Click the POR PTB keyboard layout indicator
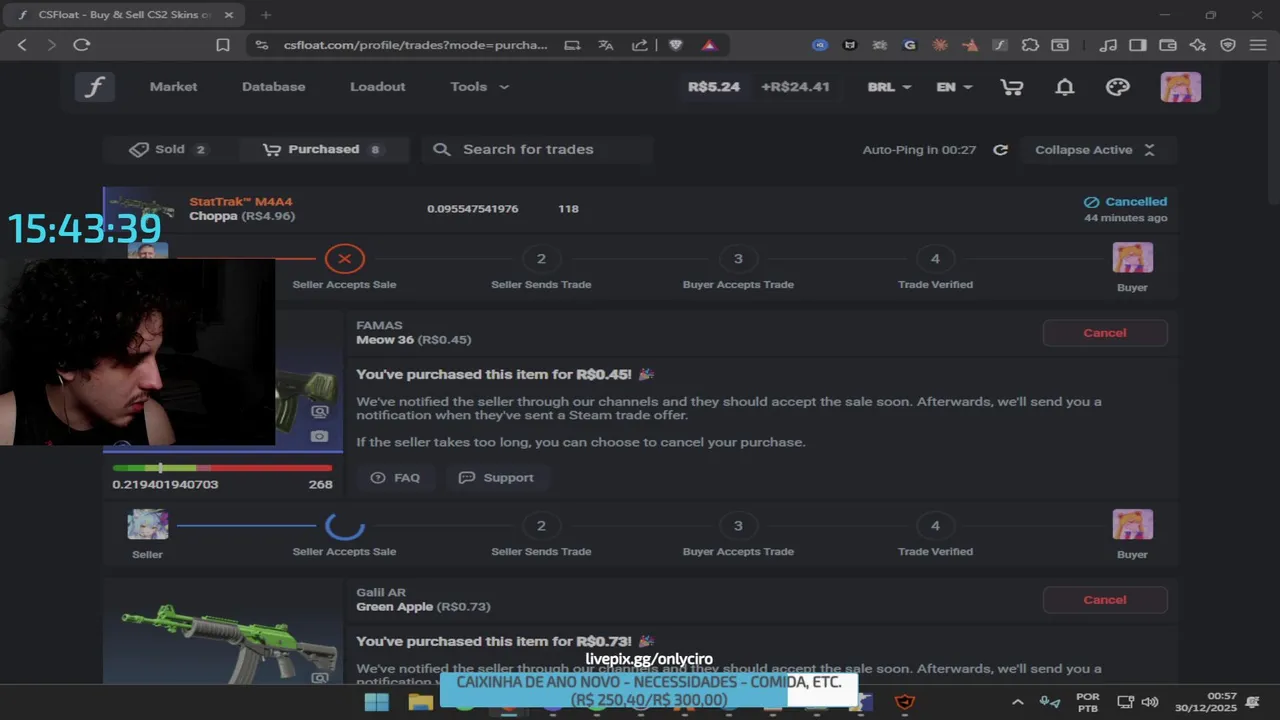The image size is (1280, 720). (x=1087, y=702)
